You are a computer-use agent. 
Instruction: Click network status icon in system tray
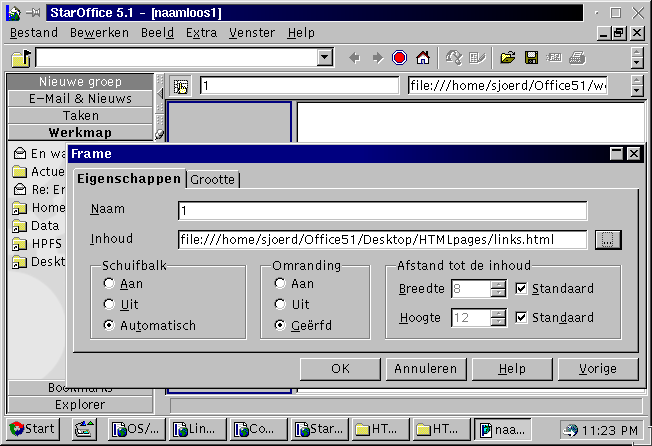tap(570, 430)
